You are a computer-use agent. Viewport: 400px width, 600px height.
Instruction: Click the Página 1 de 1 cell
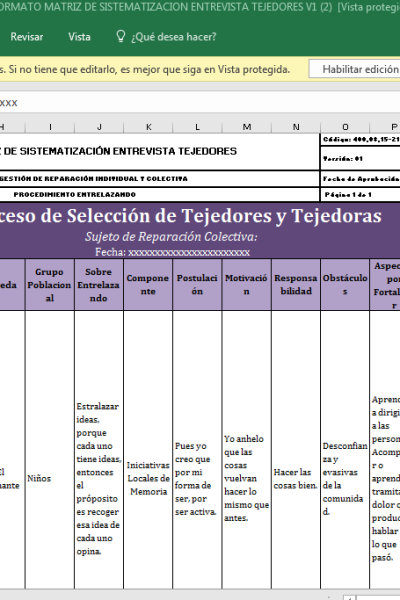[x=360, y=194]
